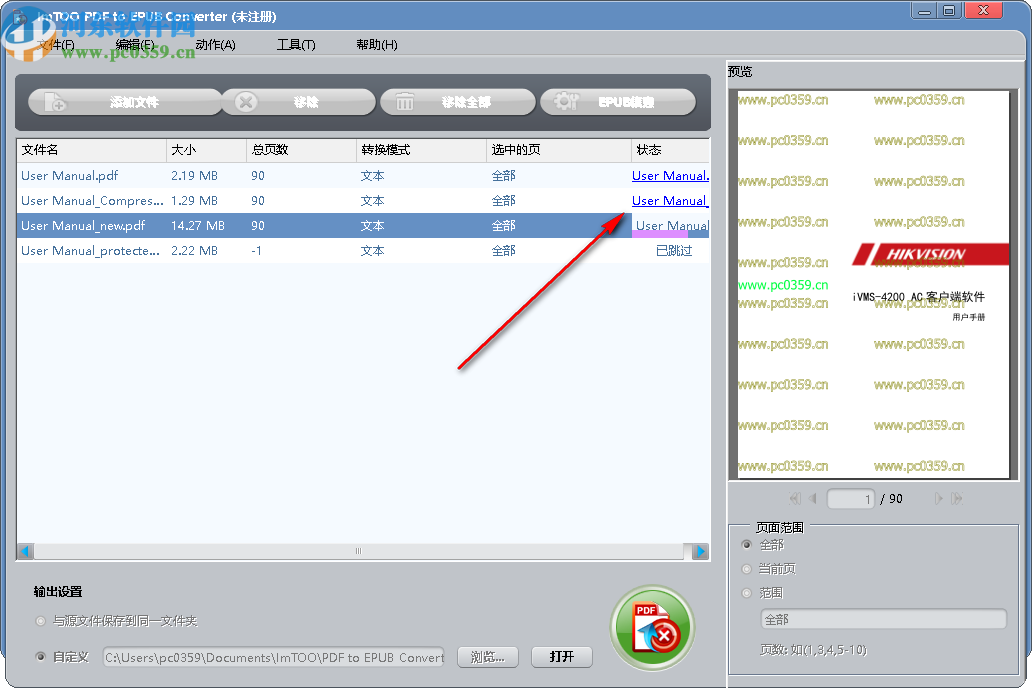Go to next preview page arrow
This screenshot has height=688, width=1032.
click(x=938, y=498)
